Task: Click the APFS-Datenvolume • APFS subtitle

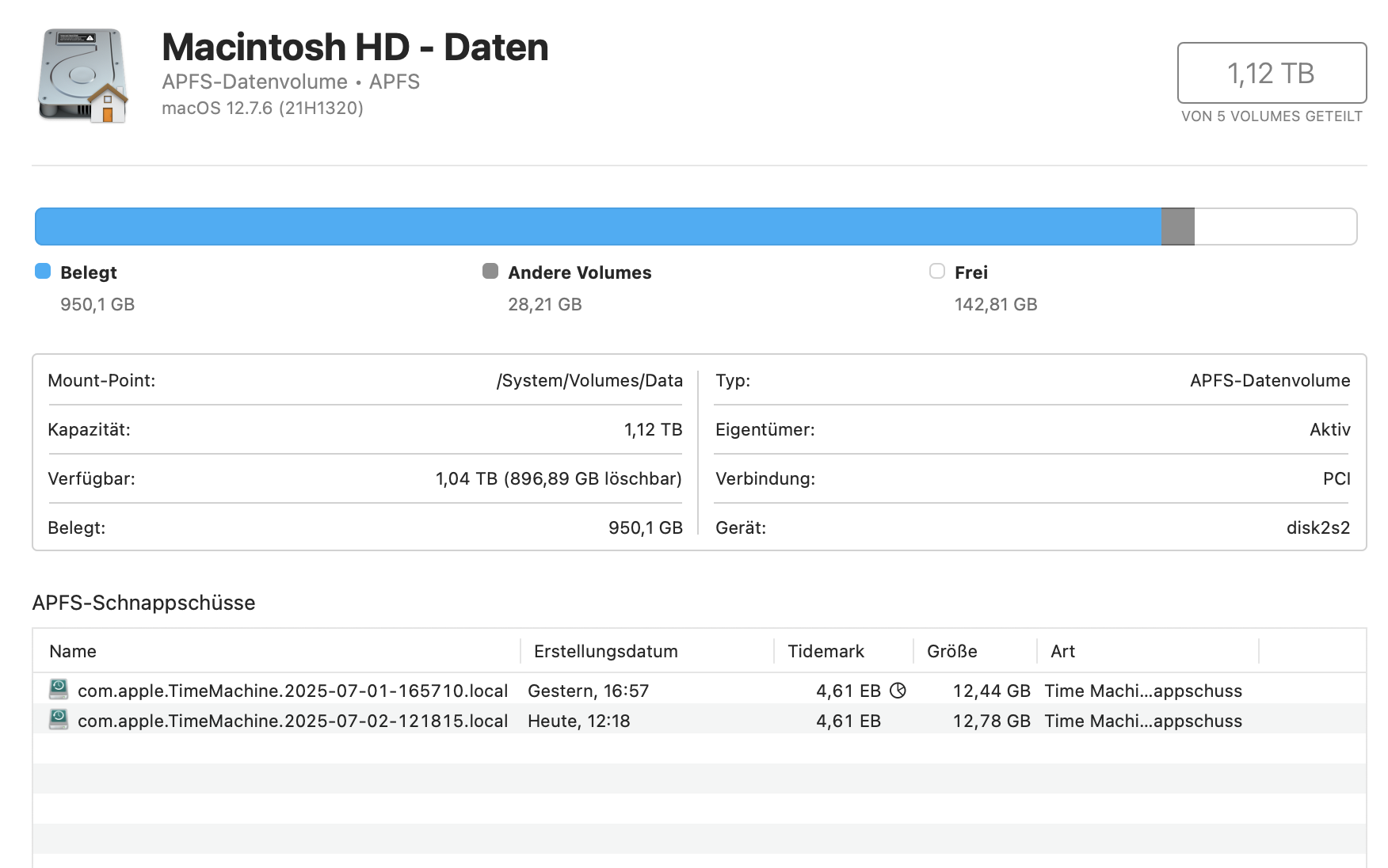Action: tap(291, 82)
